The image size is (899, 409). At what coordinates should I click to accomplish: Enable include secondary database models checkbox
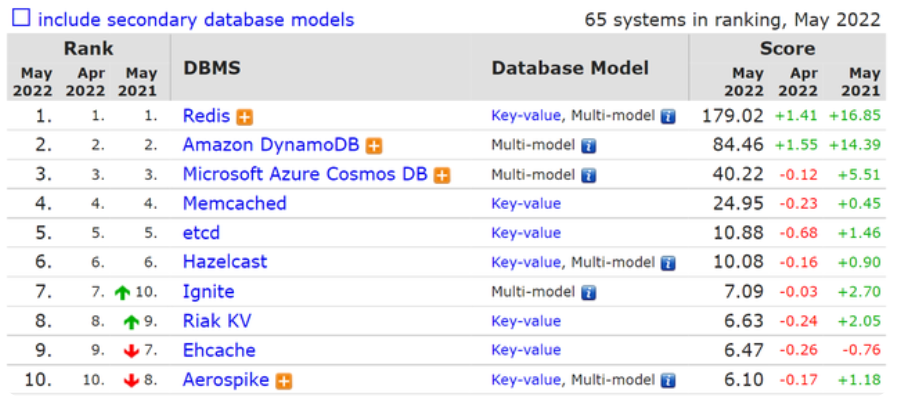[20, 18]
